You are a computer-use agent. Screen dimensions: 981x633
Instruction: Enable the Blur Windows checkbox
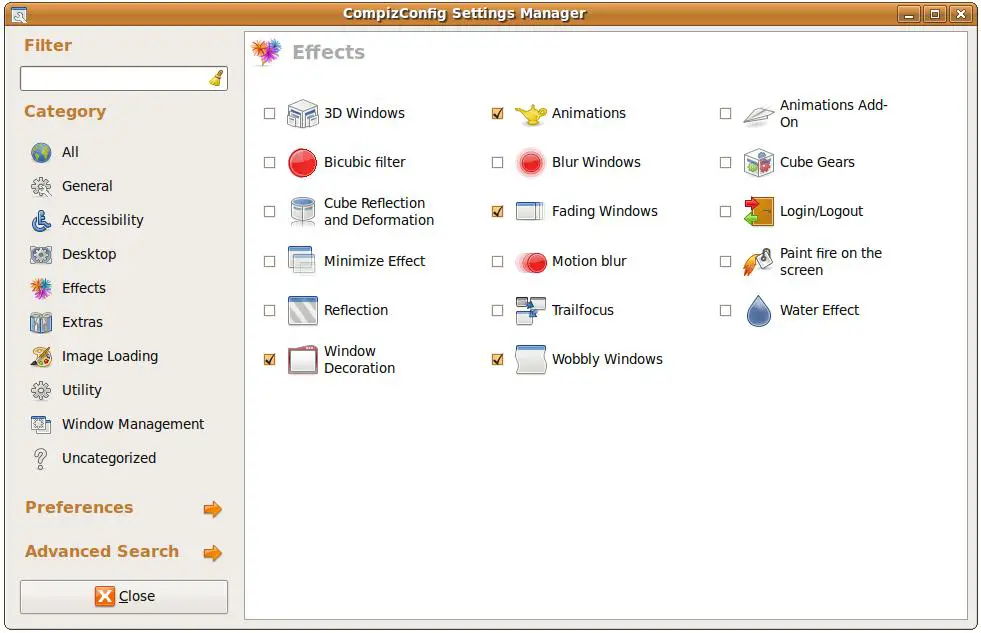click(x=497, y=162)
